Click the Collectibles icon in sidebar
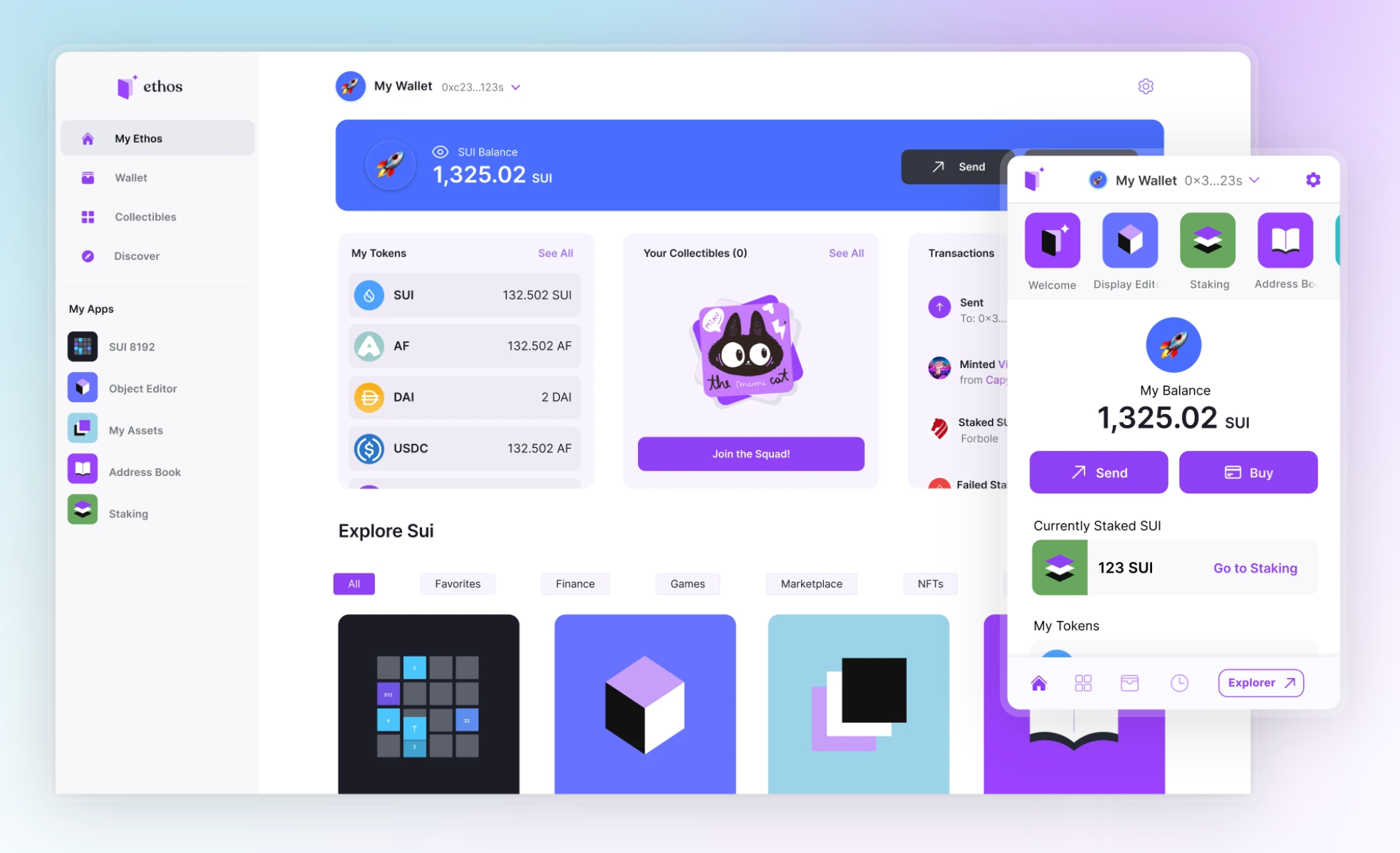Screen dimensions: 1400x853 (88, 217)
